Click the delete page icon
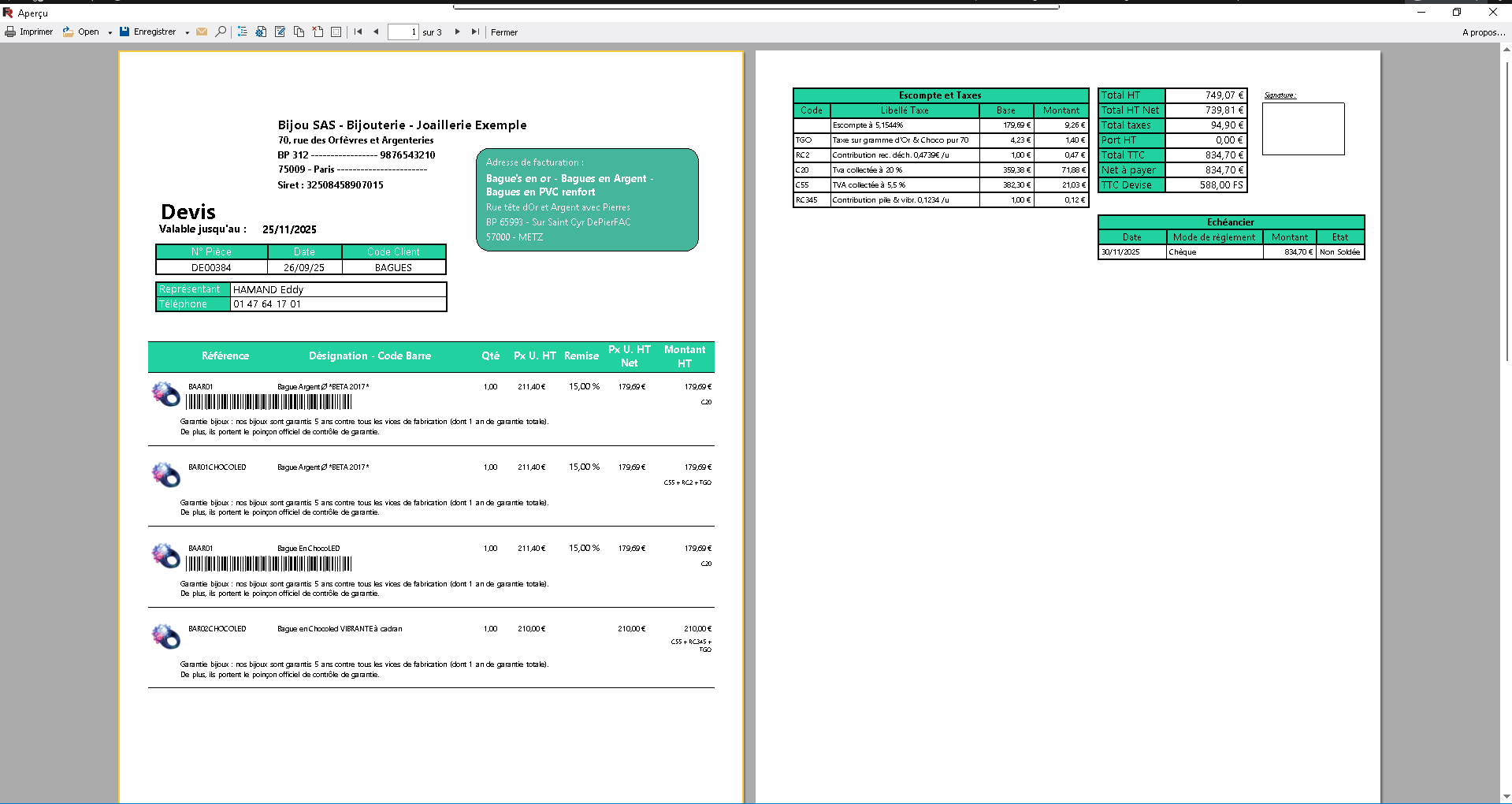Viewport: 1512px width, 804px height. [x=318, y=32]
